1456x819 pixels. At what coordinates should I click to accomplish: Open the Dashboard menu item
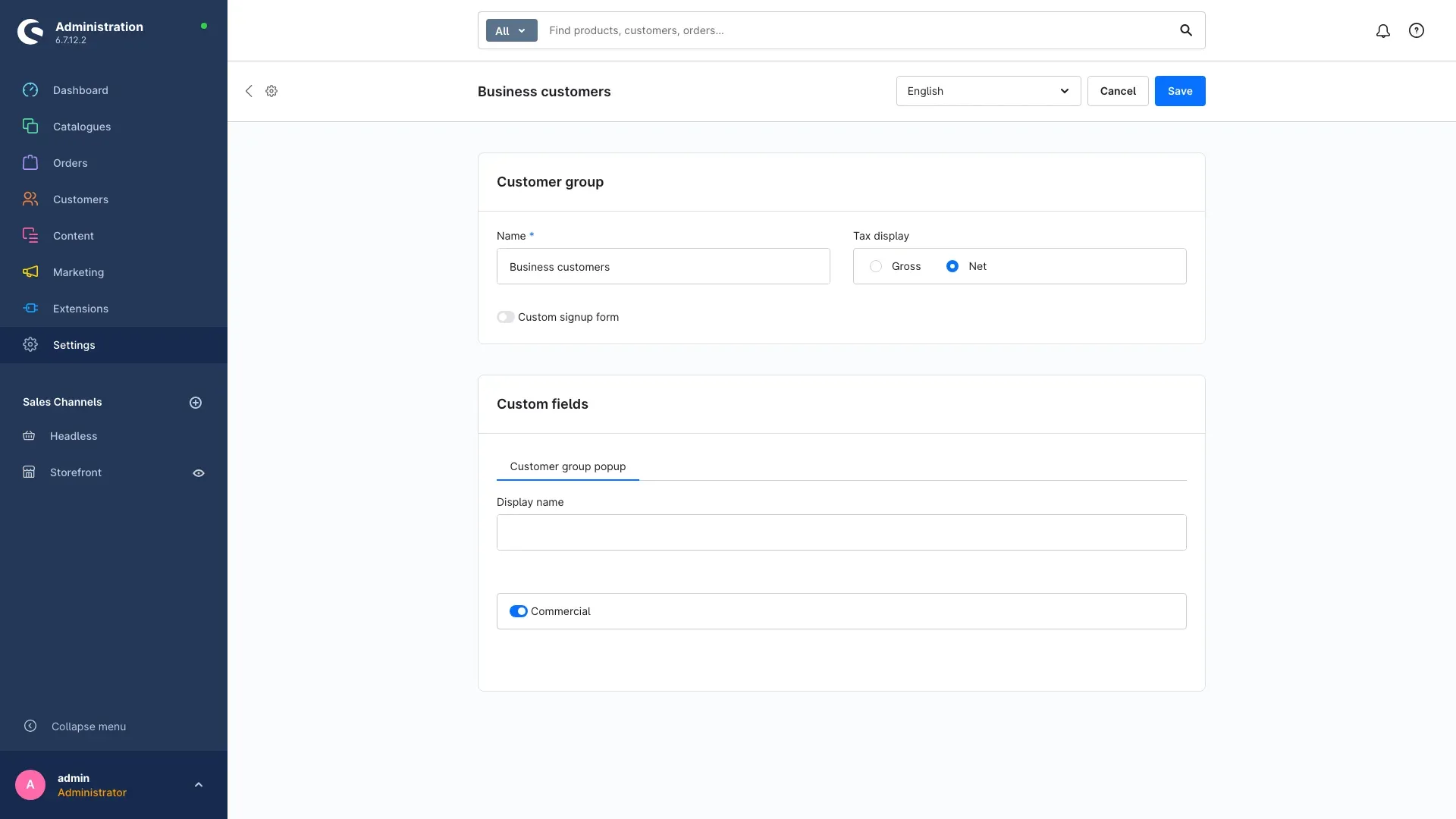114,90
